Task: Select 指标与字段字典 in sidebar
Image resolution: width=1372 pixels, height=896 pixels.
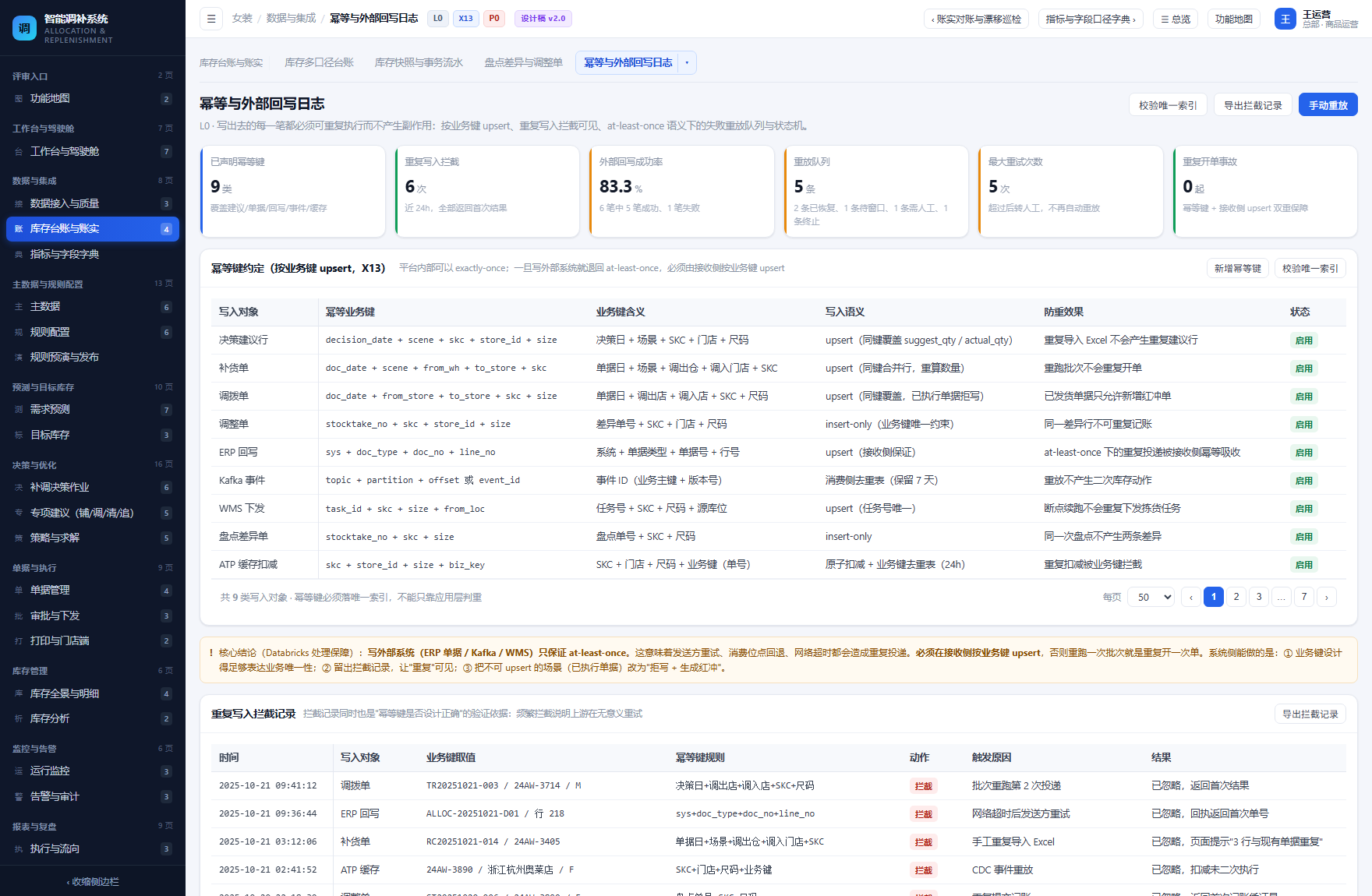Action: (x=93, y=255)
